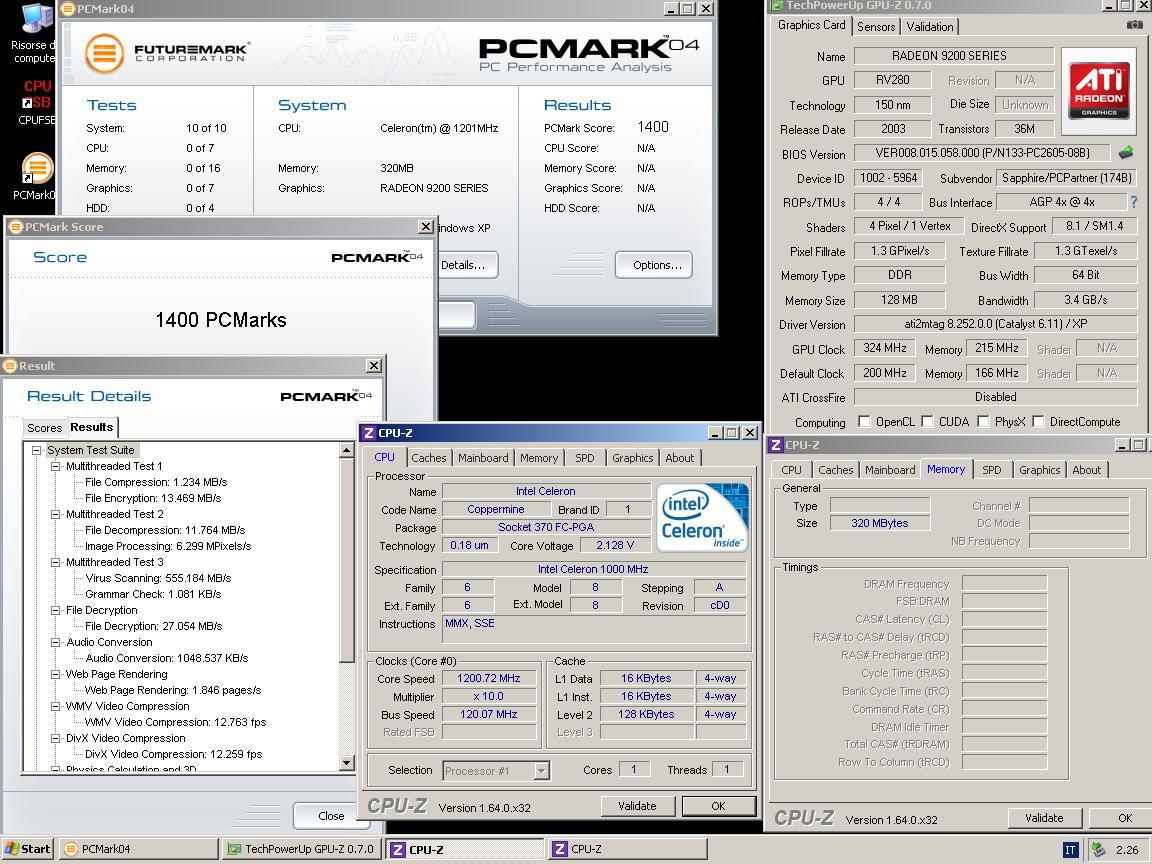Image resolution: width=1152 pixels, height=864 pixels.
Task: Open the CPUFSB desktop shortcut icon
Action: coord(37,101)
